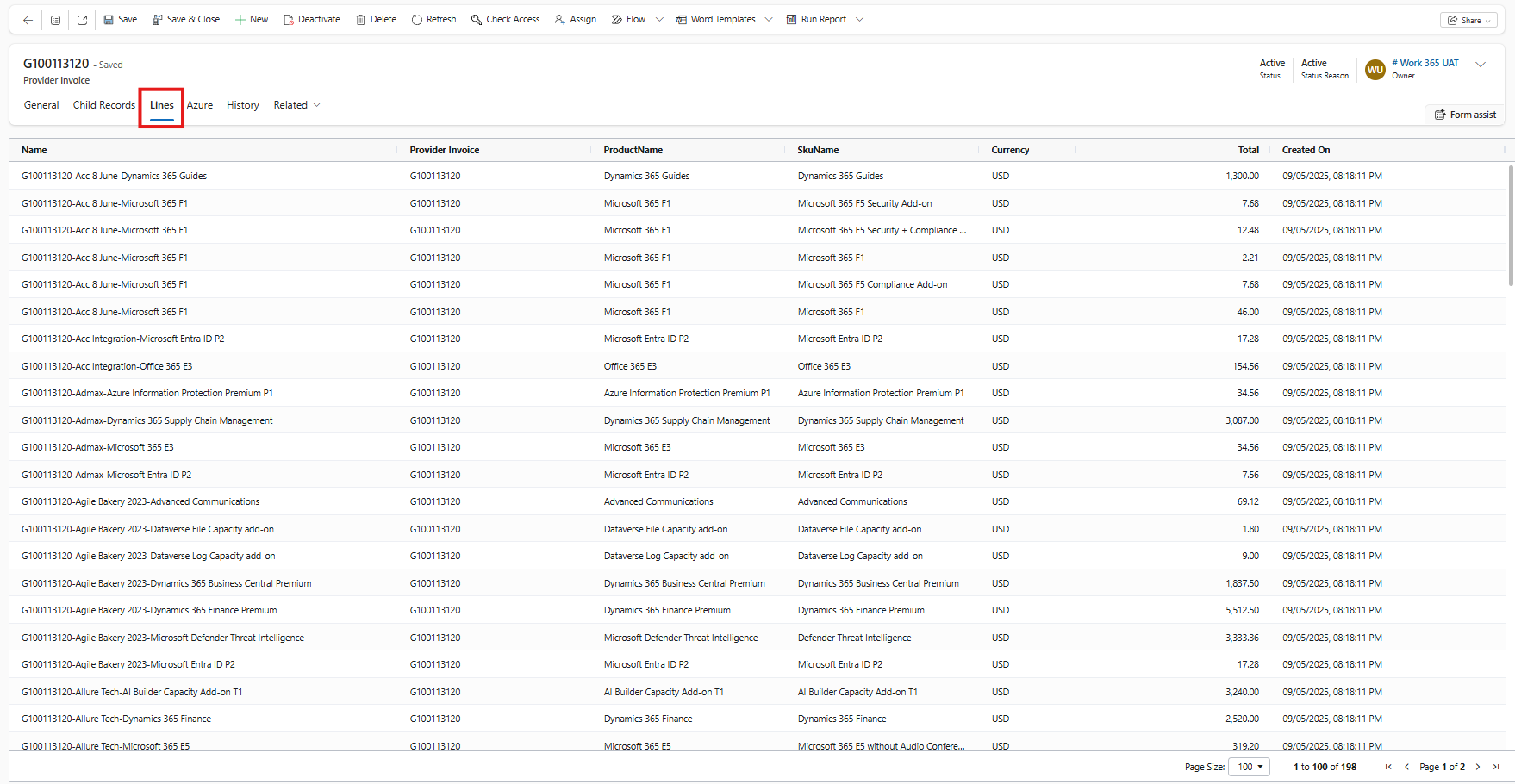View the History tab
This screenshot has height=784, width=1515.
tap(243, 105)
